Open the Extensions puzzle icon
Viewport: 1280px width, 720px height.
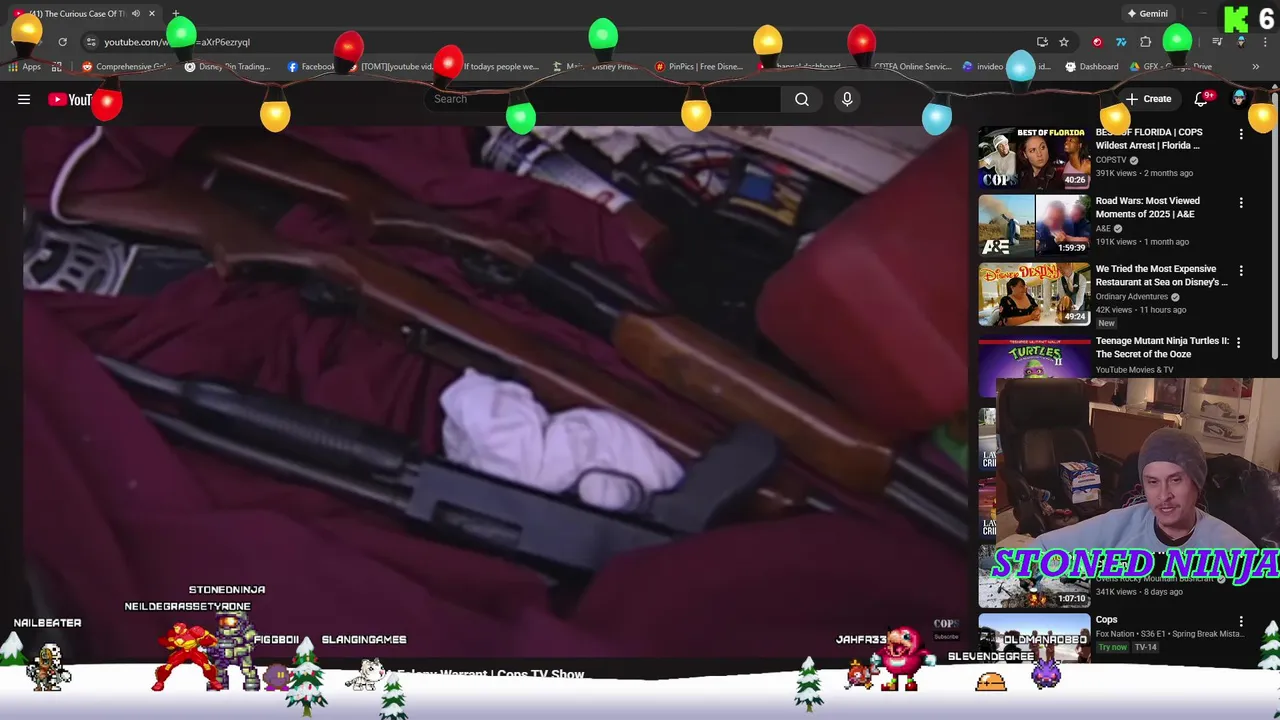pos(1146,42)
